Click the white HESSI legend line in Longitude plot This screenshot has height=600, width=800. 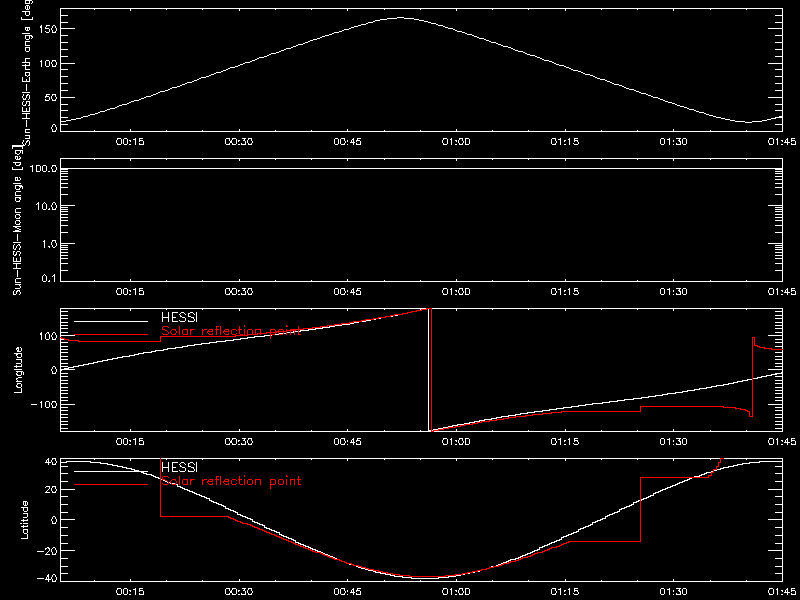tap(111, 321)
